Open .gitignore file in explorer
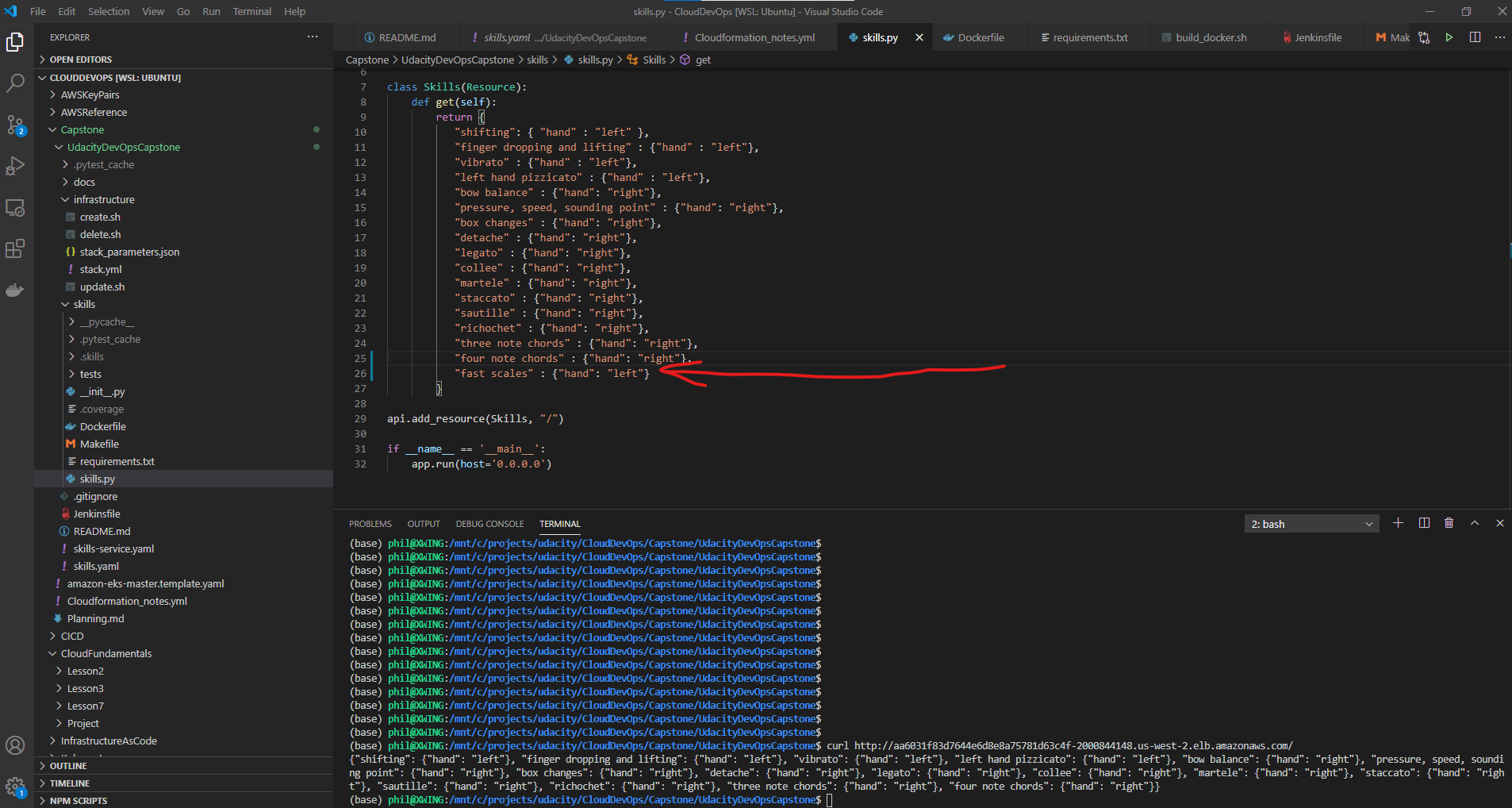This screenshot has height=808, width=1512. coord(184,497)
